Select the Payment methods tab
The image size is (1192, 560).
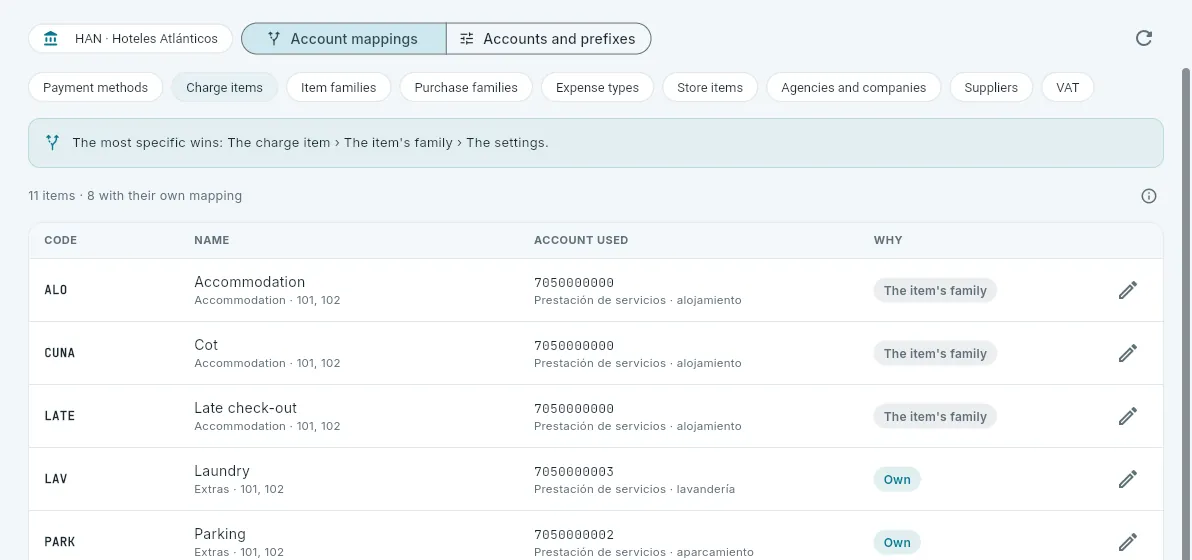96,87
